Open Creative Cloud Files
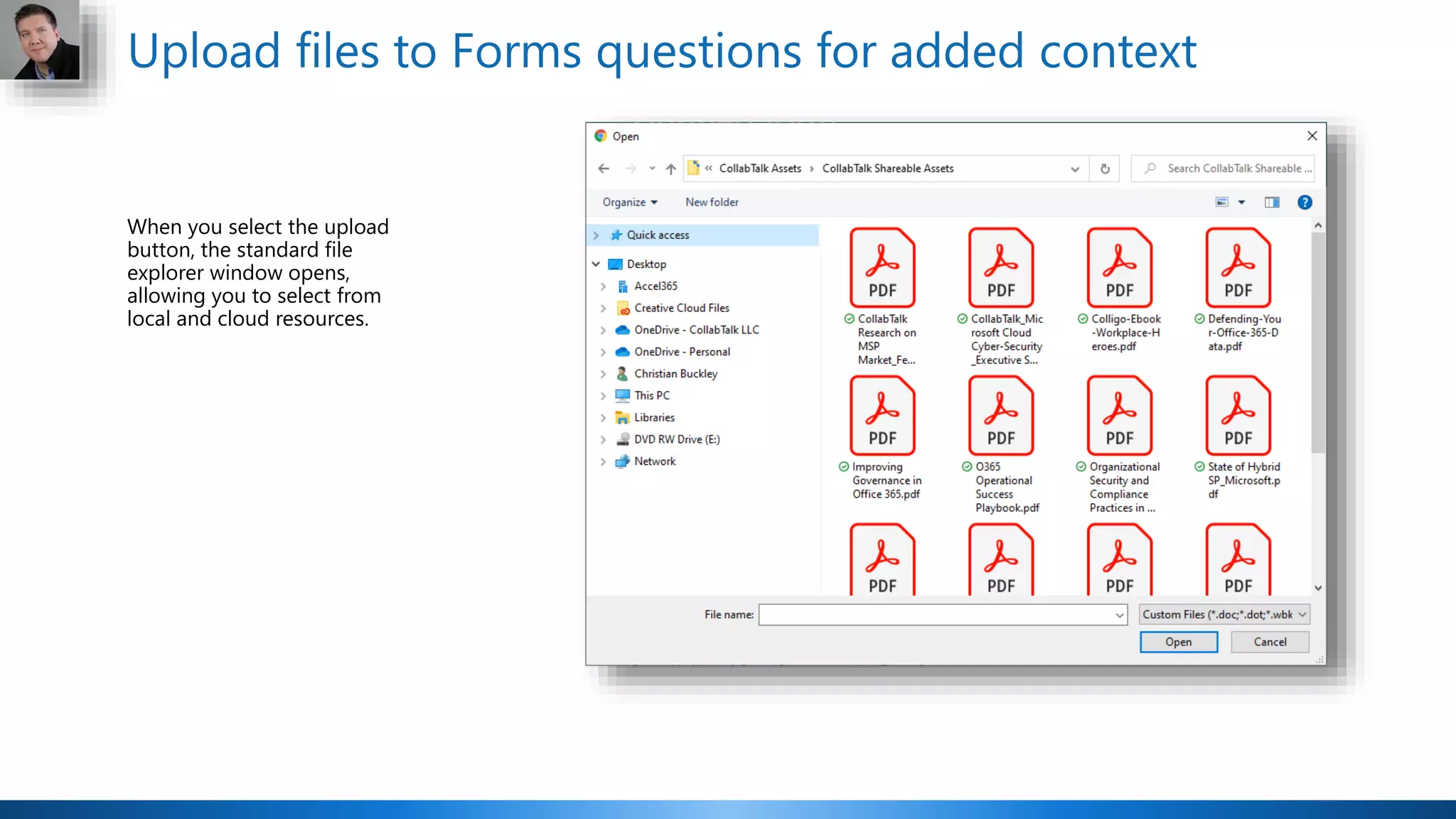This screenshot has height=819, width=1456. [x=681, y=308]
